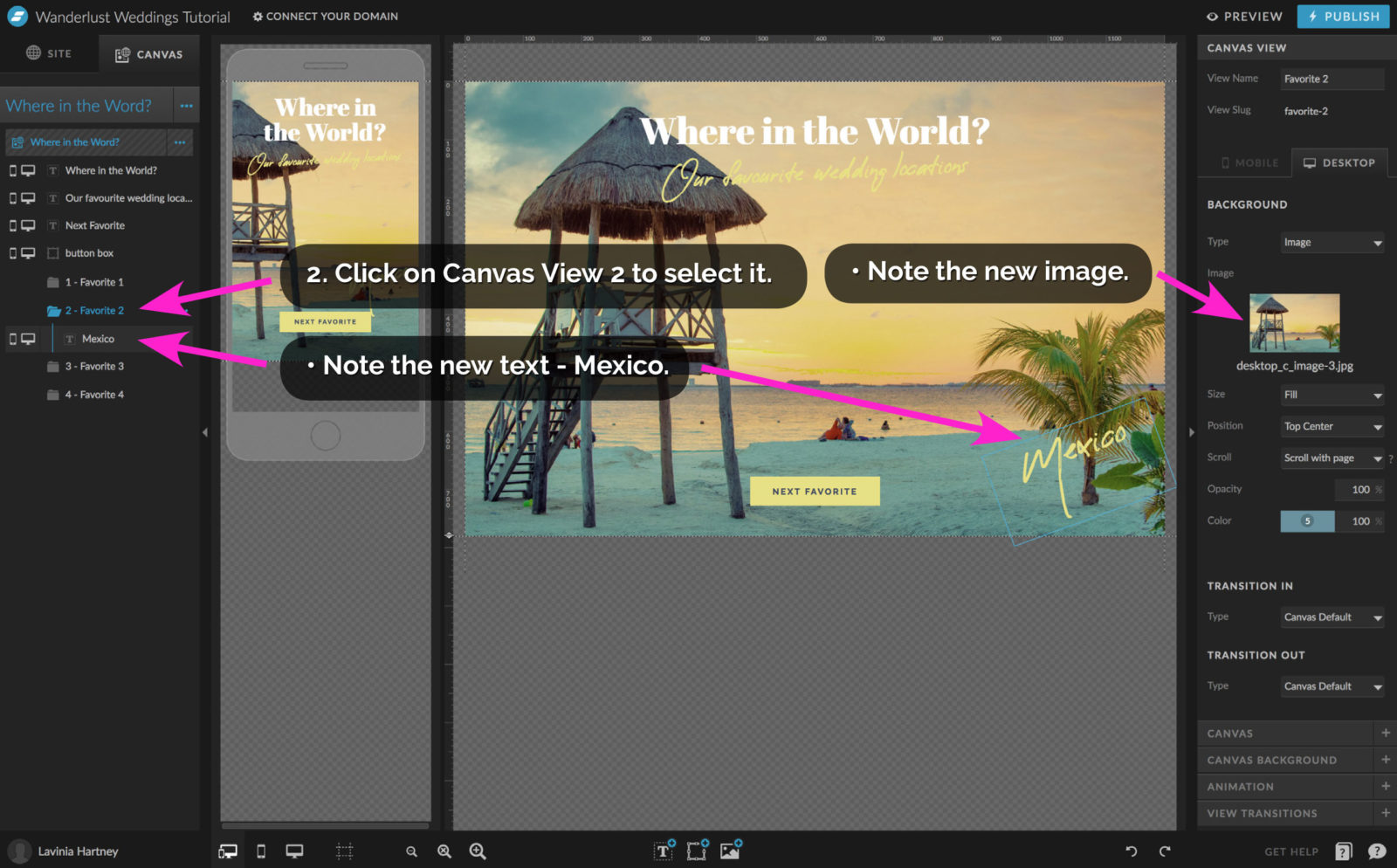The image size is (1397, 868).
Task: Select the add image element tool
Action: click(730, 850)
